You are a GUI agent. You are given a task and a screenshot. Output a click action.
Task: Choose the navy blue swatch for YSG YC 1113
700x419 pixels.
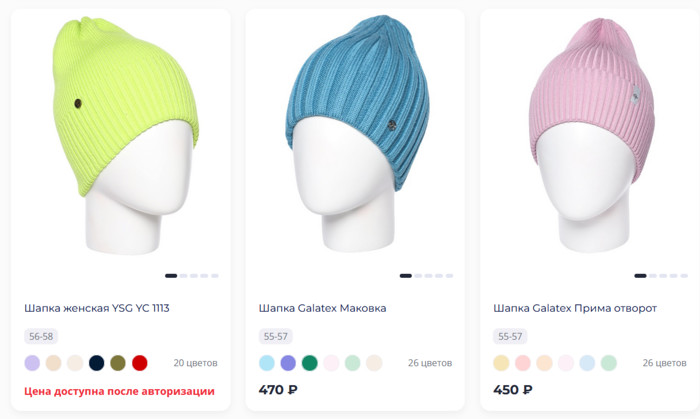[x=96, y=363]
